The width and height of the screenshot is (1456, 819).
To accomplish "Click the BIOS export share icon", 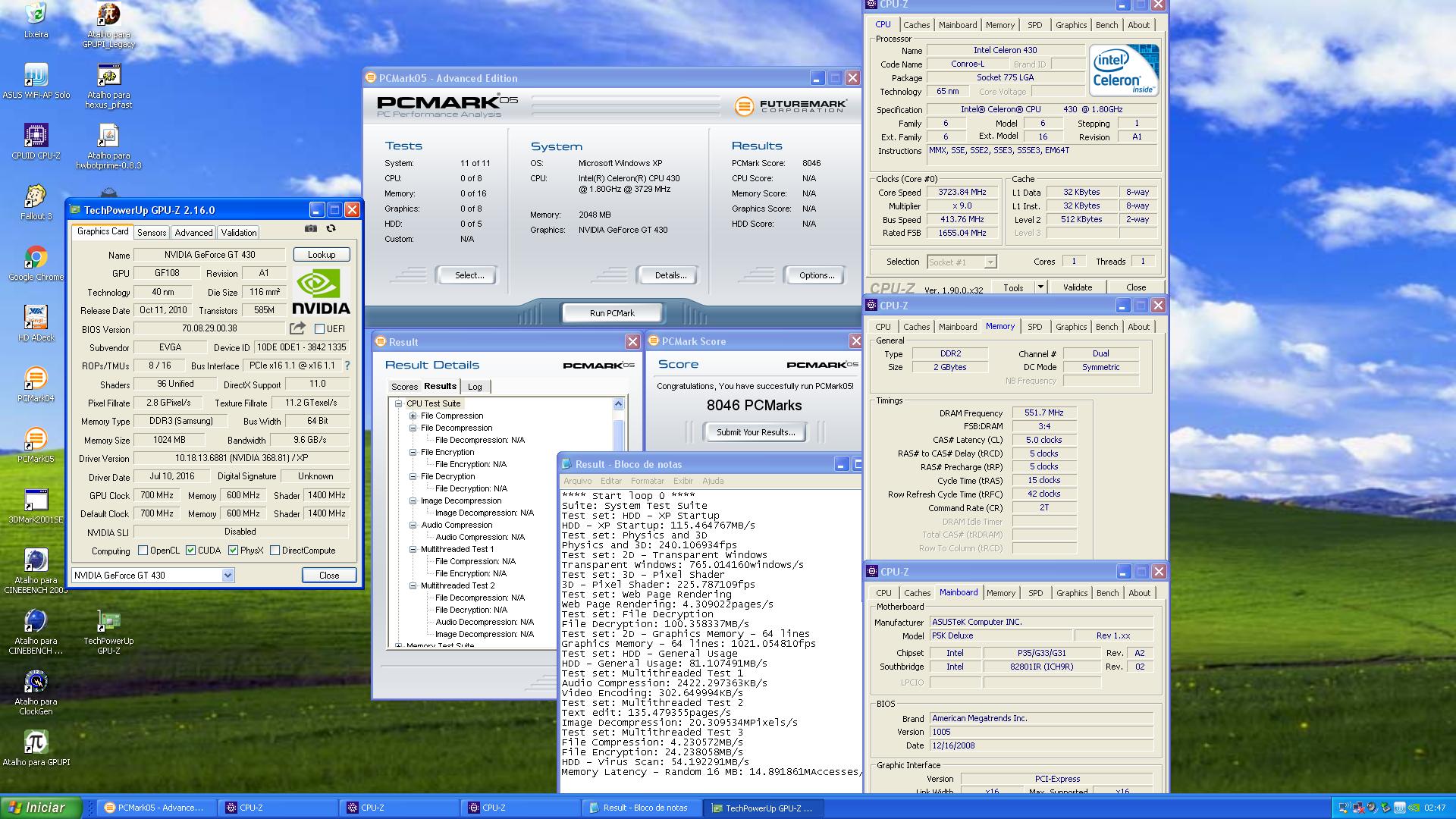I will pyautogui.click(x=297, y=328).
